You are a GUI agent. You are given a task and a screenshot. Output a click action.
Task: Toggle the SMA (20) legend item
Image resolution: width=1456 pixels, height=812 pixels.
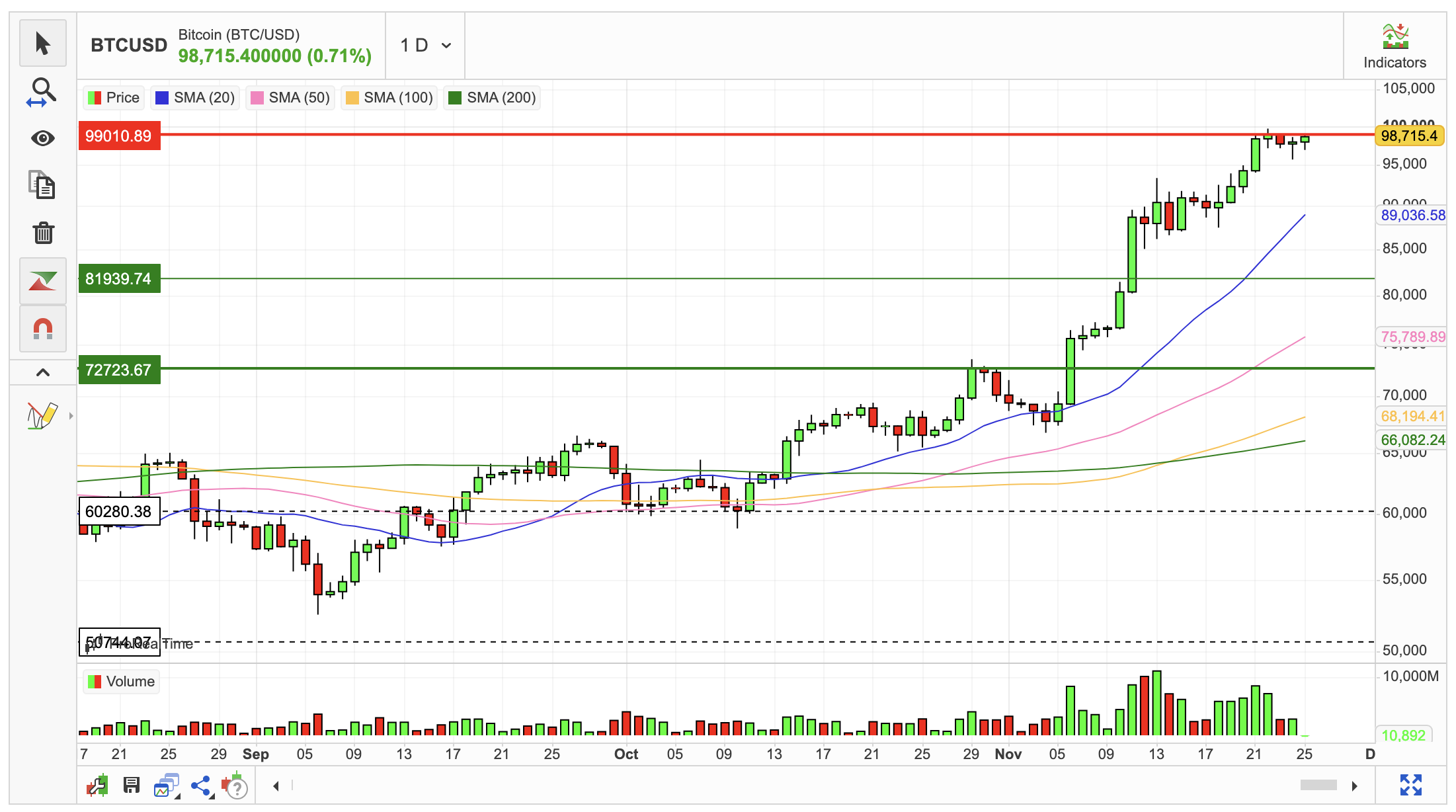point(195,98)
